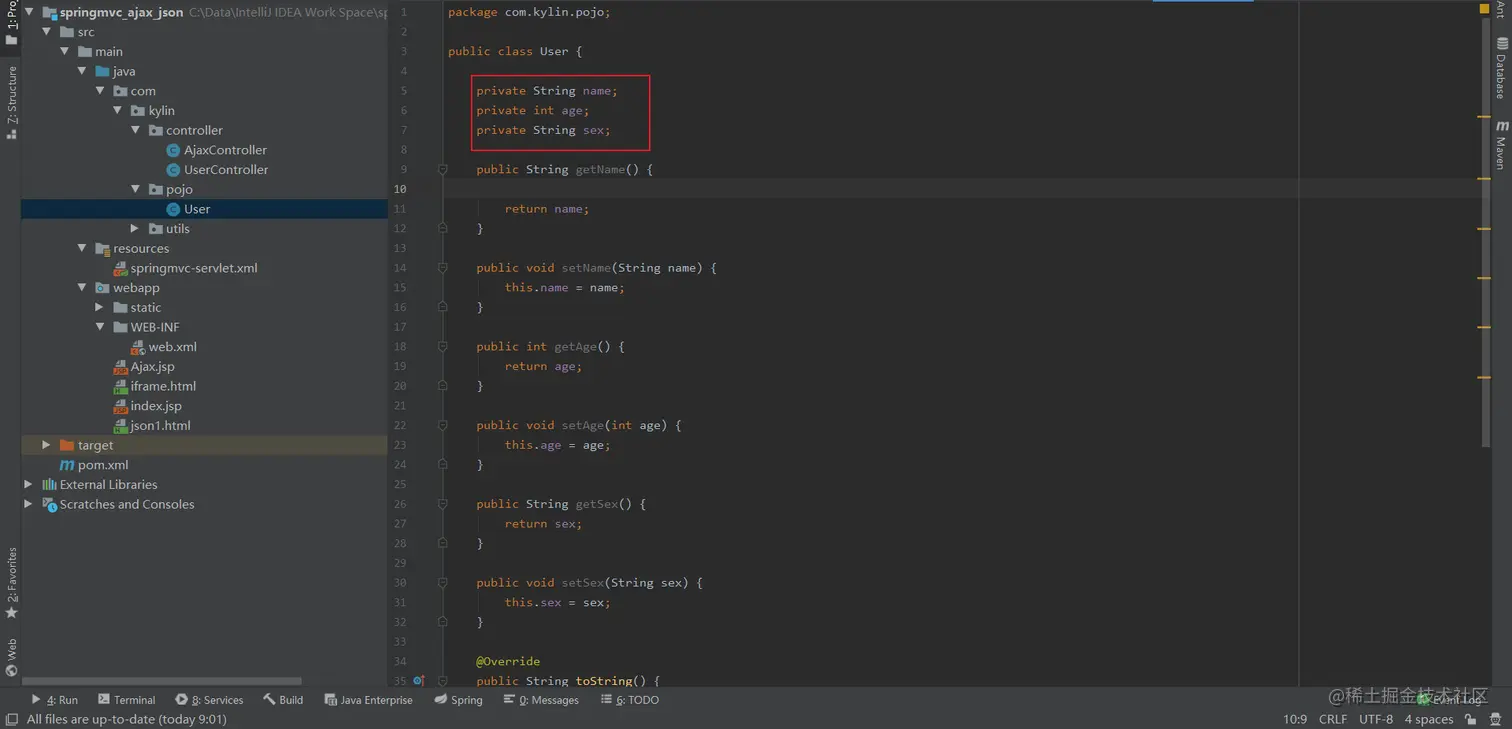The image size is (1512, 729).
Task: Expand the static folder
Action: pos(100,307)
